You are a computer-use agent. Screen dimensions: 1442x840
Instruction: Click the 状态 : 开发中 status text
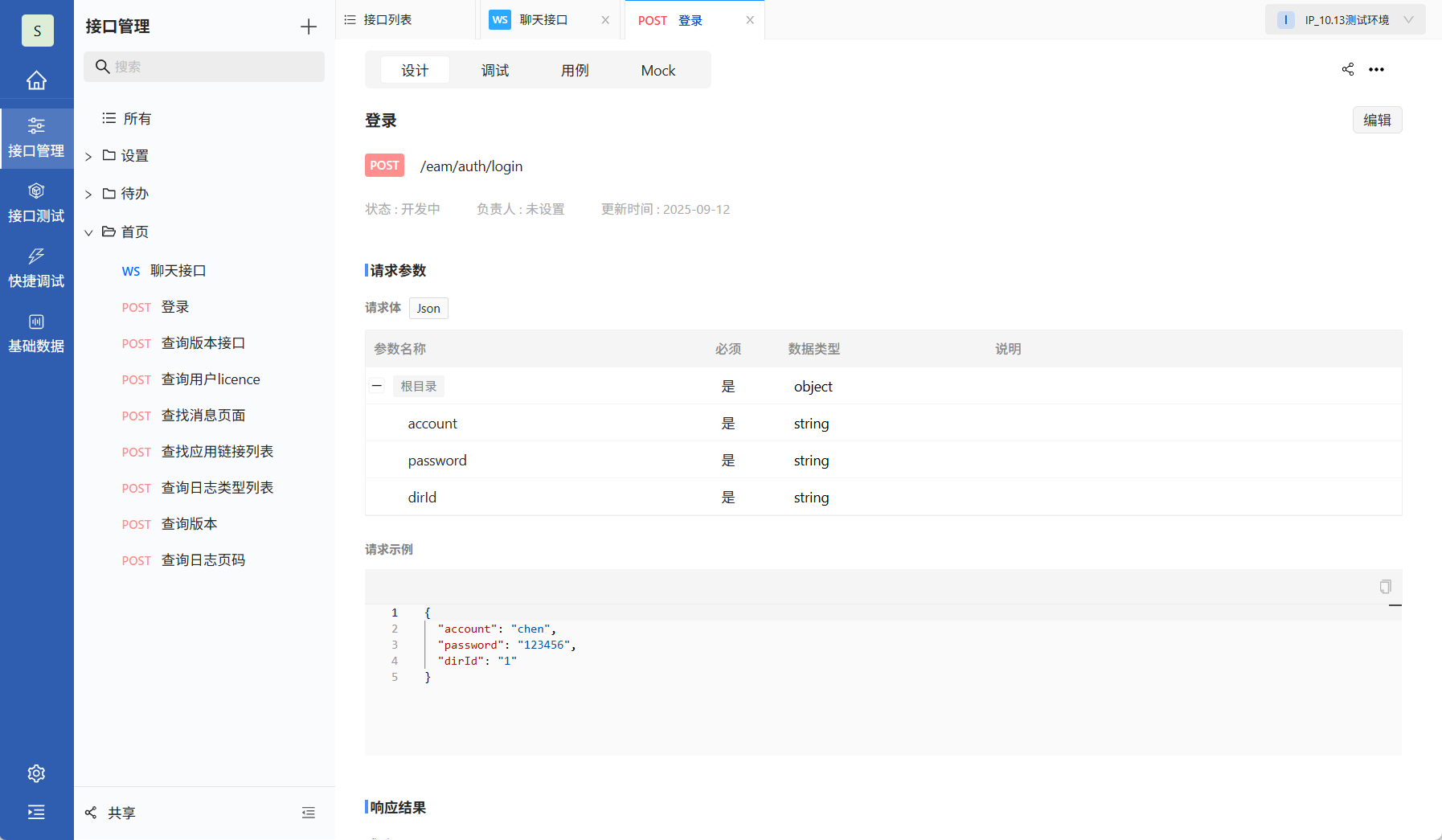click(403, 209)
